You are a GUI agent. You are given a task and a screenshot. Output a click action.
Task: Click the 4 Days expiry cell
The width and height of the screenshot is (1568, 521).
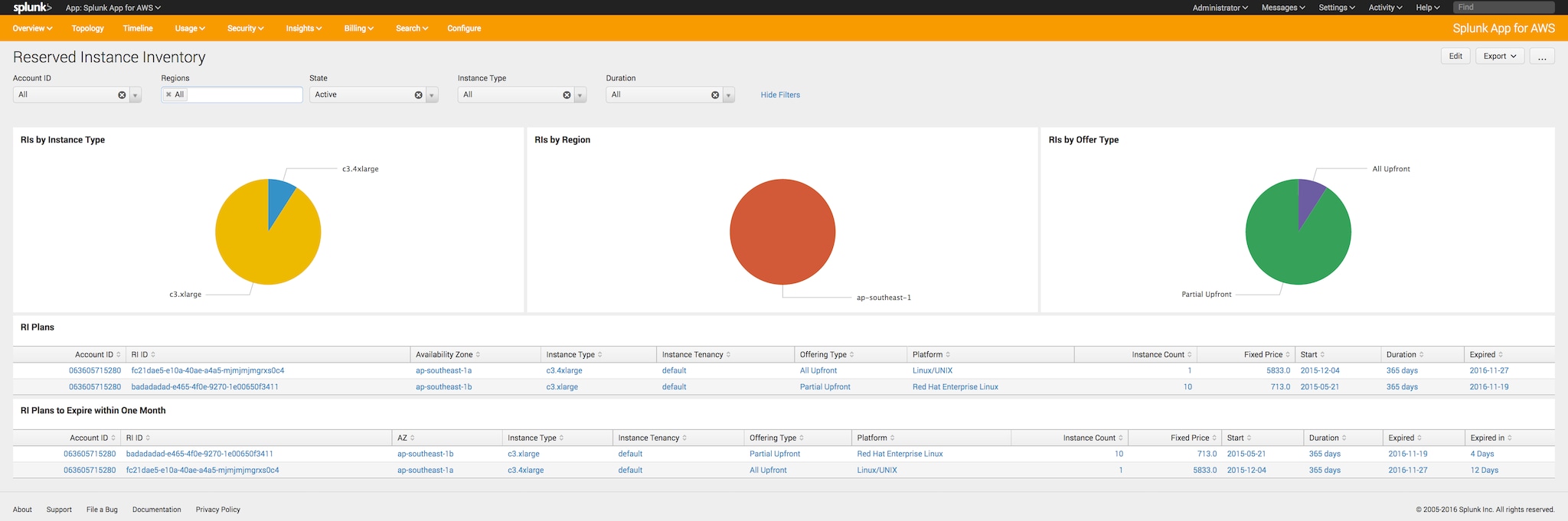coord(1481,454)
